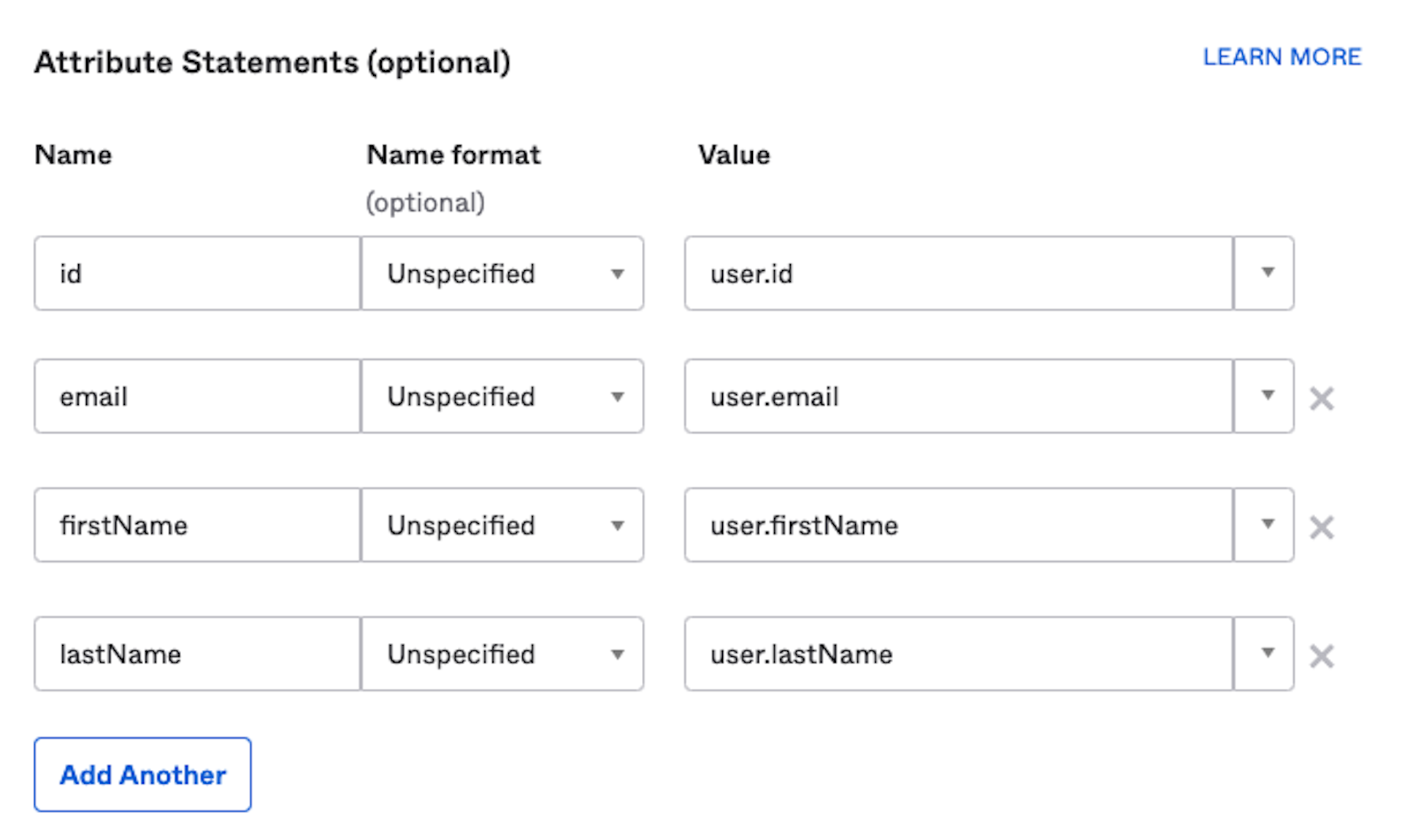This screenshot has width=1402, height=840.
Task: Focus the id name input field
Action: click(197, 273)
